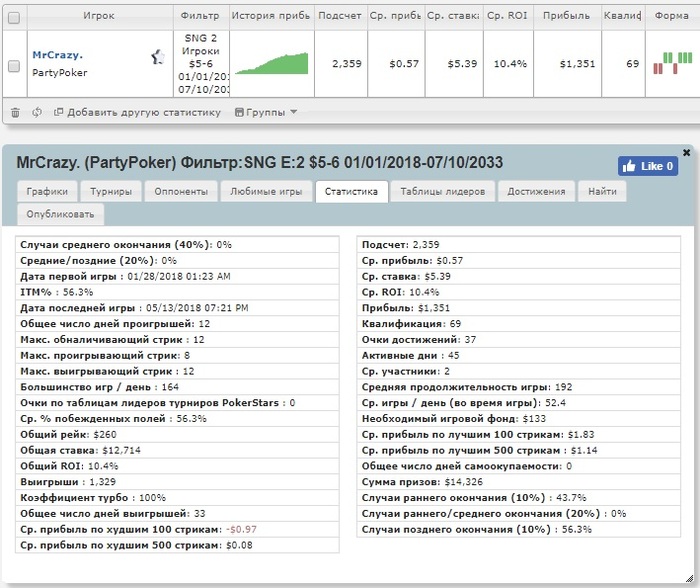
Task: Click Общий ROI: 10.4% row
Action: [x=177, y=466]
